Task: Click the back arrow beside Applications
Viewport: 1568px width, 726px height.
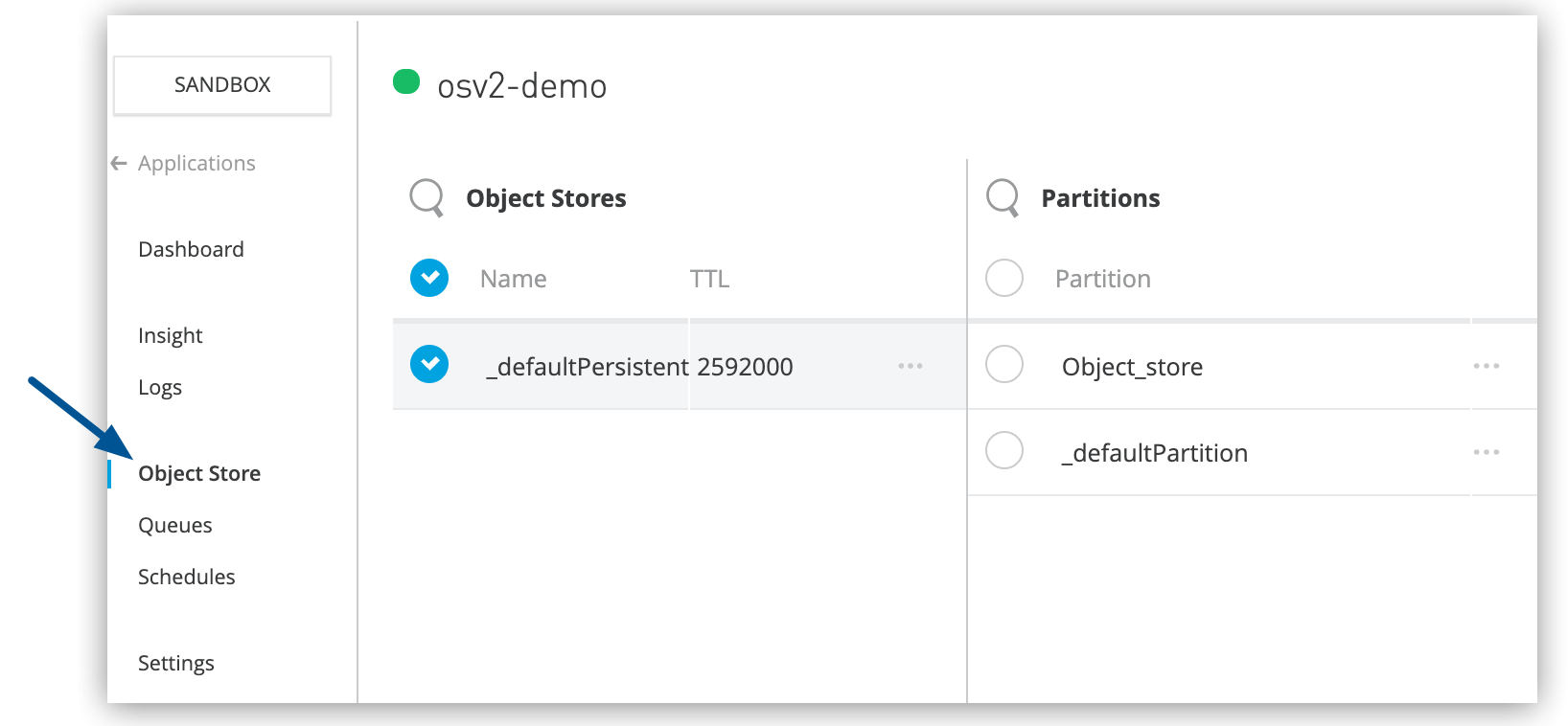Action: [x=119, y=164]
